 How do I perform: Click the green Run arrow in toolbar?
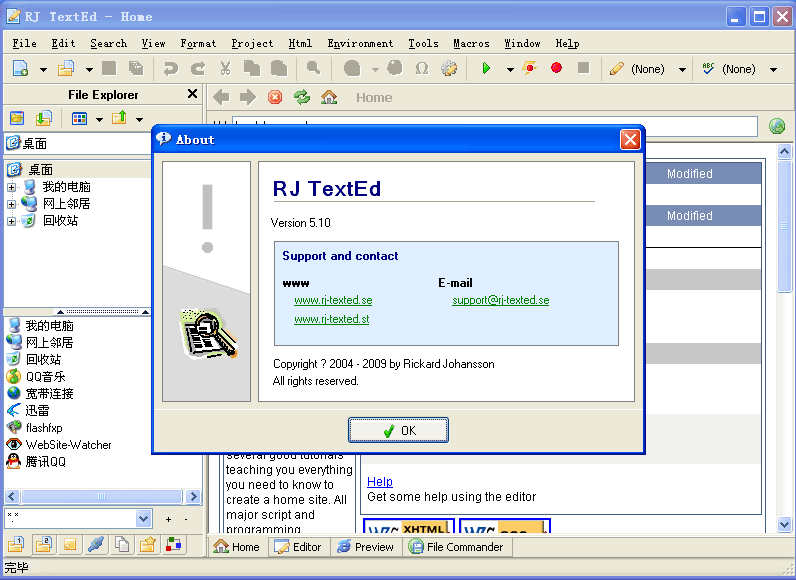486,69
